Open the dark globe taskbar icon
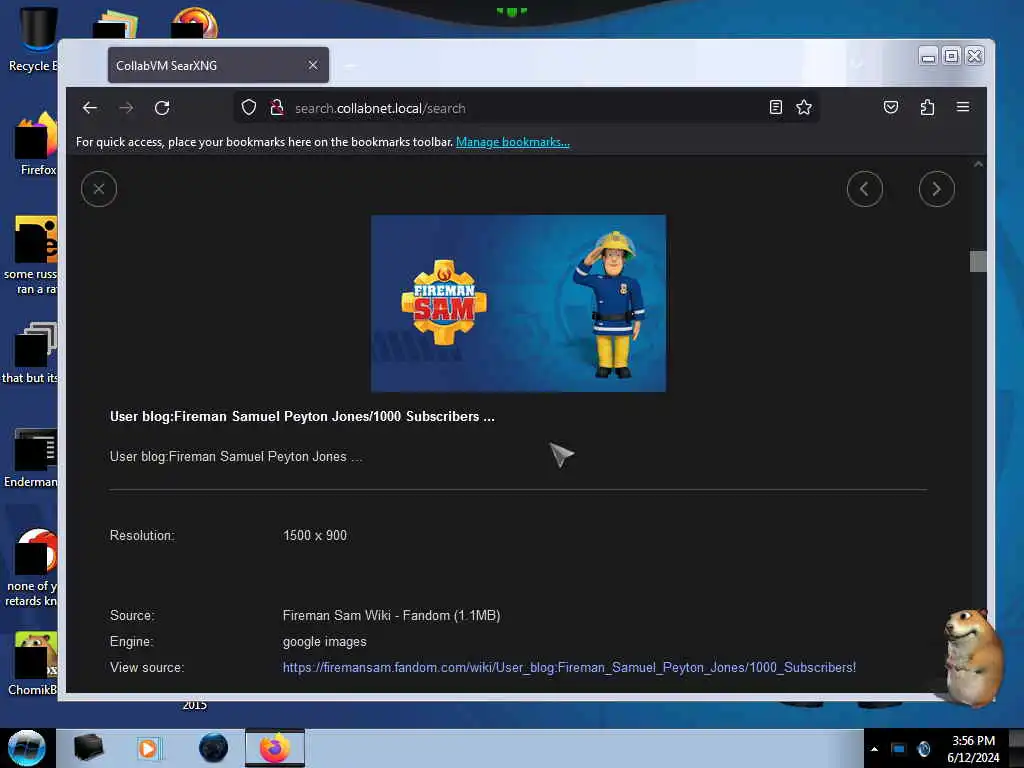Image resolution: width=1024 pixels, height=768 pixels. point(213,748)
